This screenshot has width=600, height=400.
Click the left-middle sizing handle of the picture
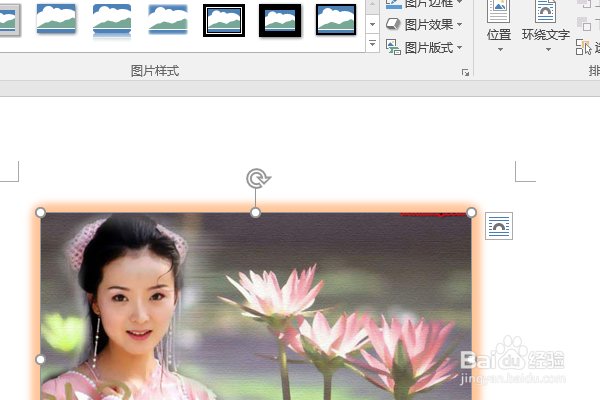point(40,359)
